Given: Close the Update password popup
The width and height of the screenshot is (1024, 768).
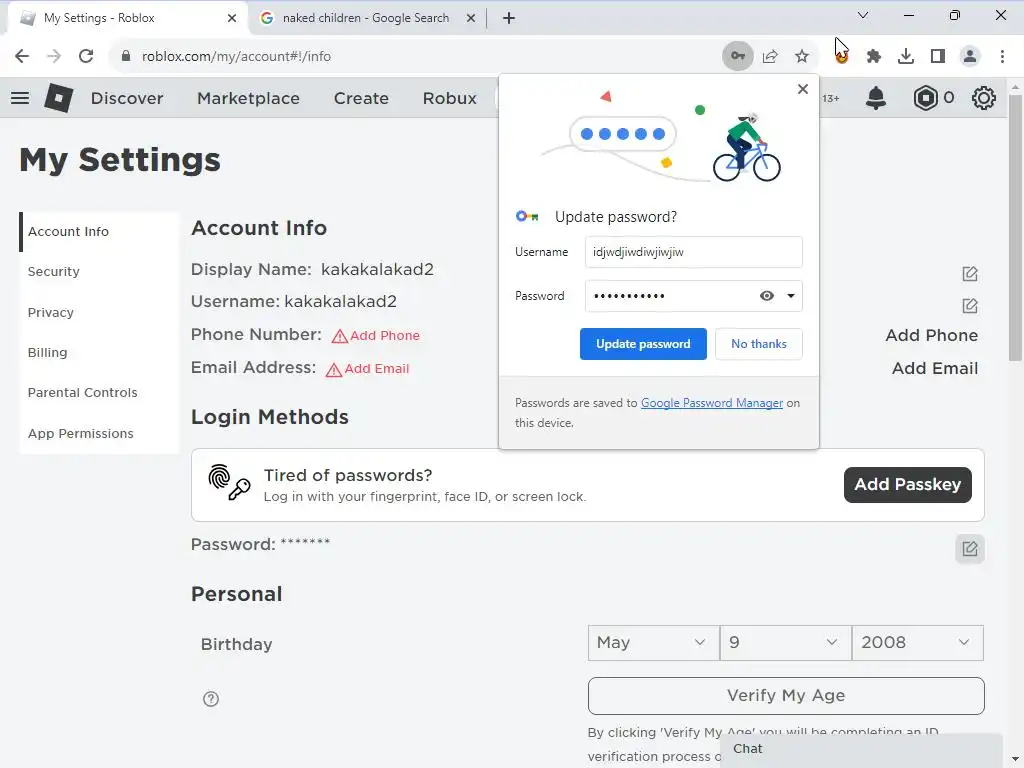Looking at the screenshot, I should pos(803,89).
